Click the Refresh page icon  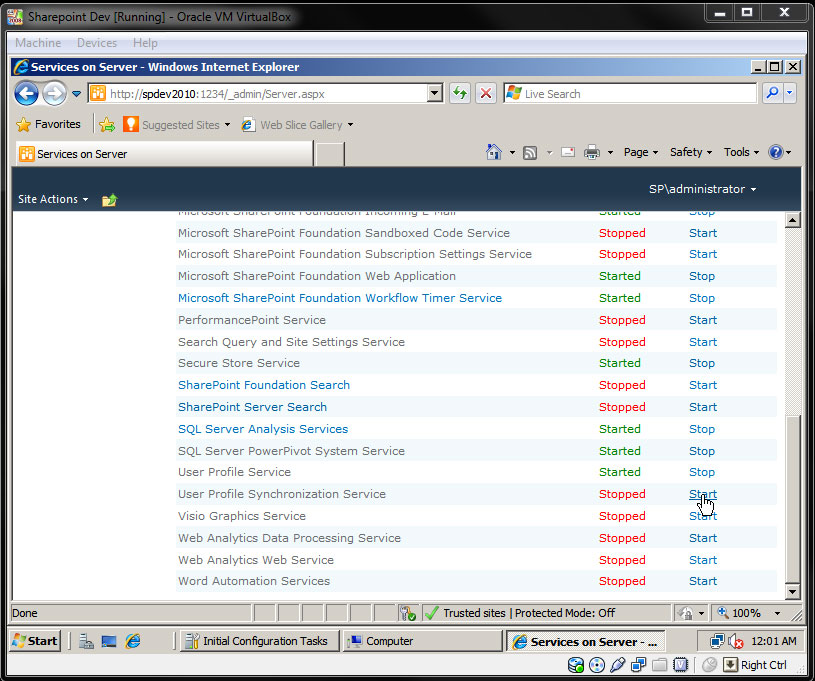coord(460,94)
